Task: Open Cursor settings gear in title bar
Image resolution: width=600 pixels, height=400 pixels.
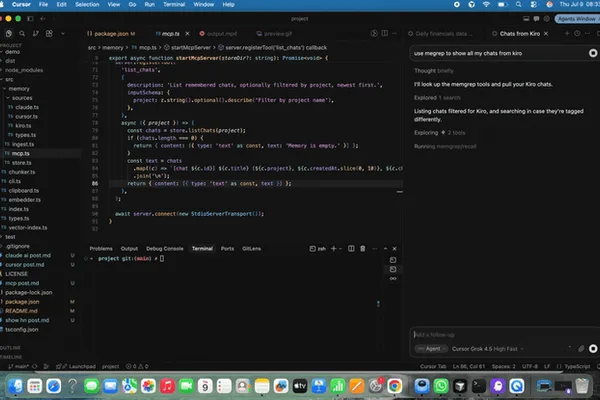Action: (x=546, y=18)
